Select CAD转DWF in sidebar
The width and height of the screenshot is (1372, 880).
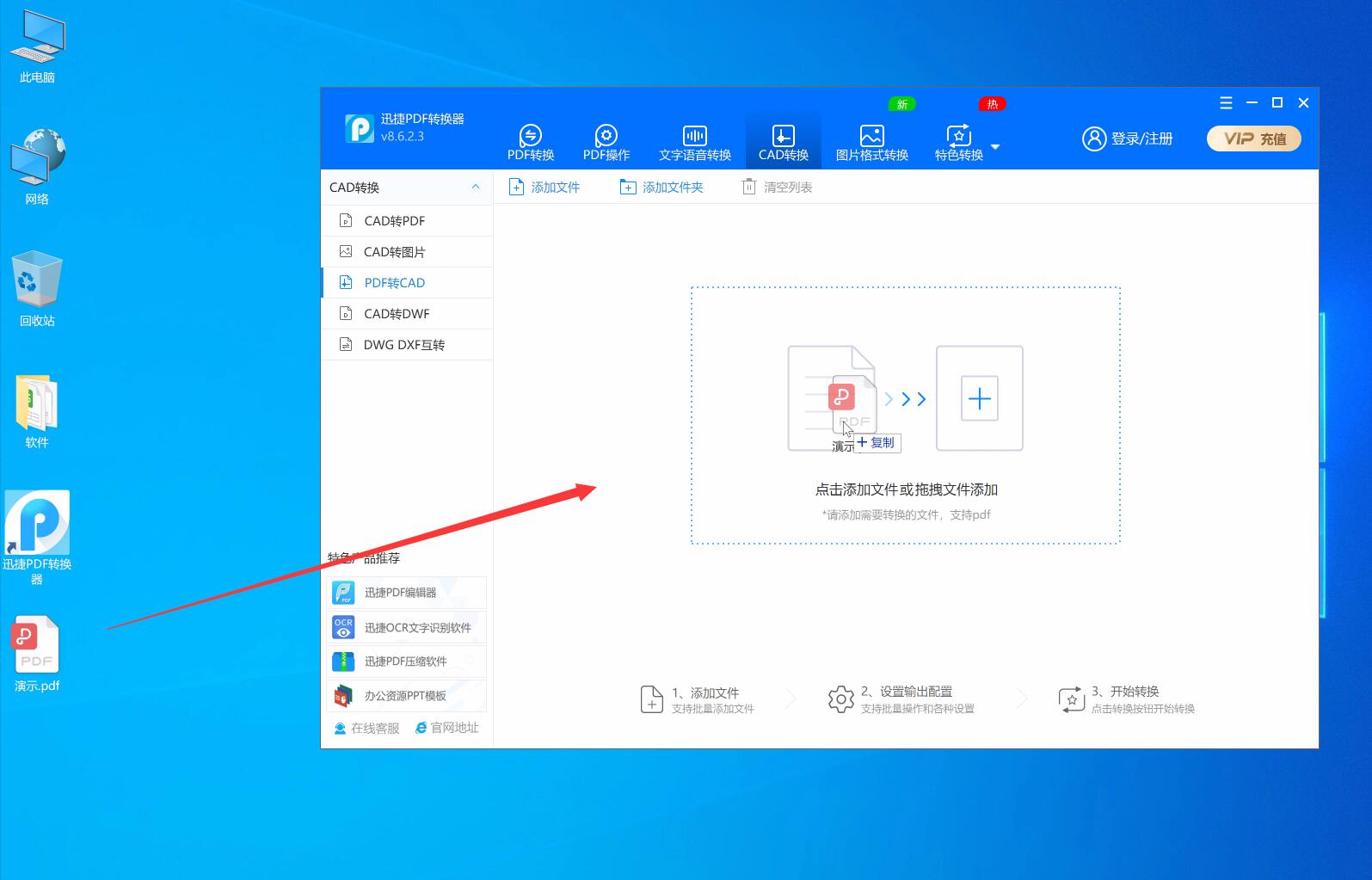coord(407,313)
